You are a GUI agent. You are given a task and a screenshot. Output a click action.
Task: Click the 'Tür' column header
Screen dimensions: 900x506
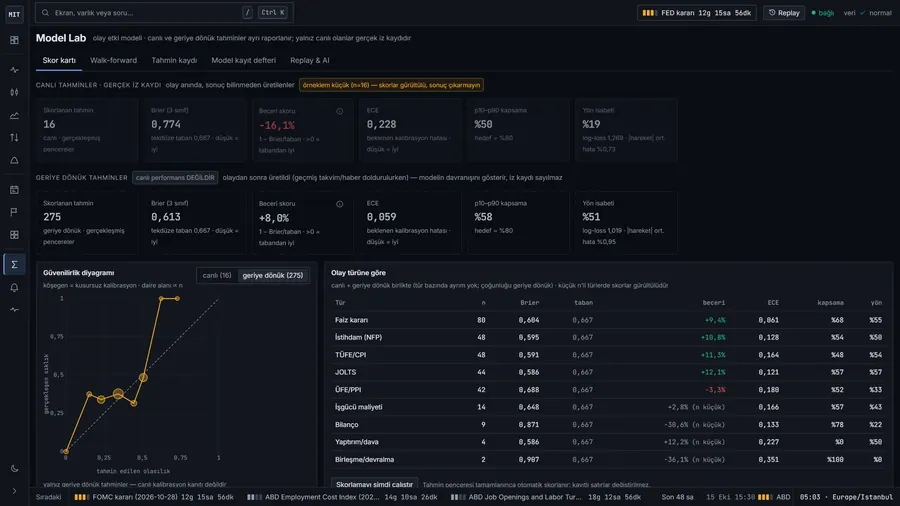(340, 302)
